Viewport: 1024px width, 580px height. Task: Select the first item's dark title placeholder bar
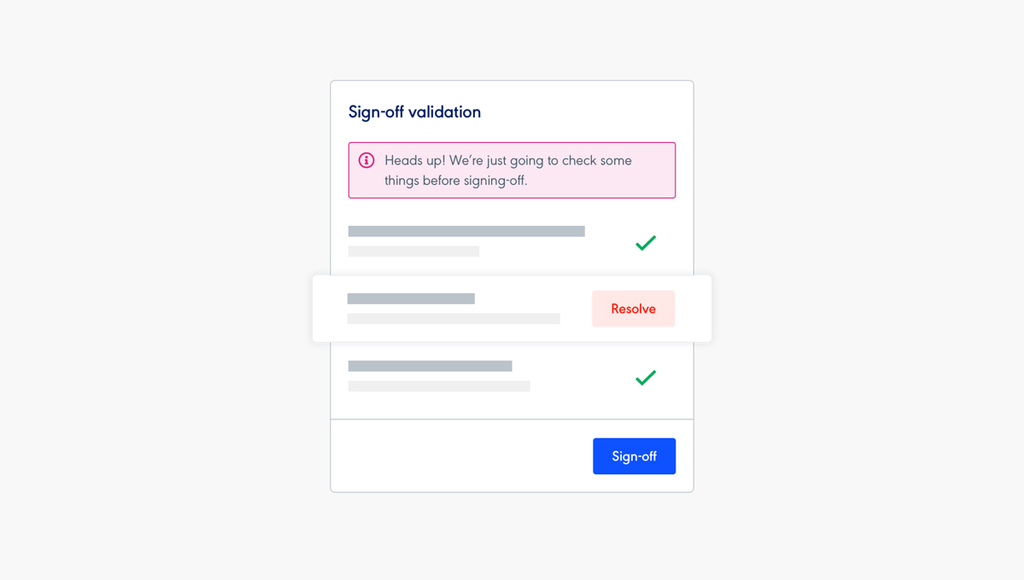point(466,231)
